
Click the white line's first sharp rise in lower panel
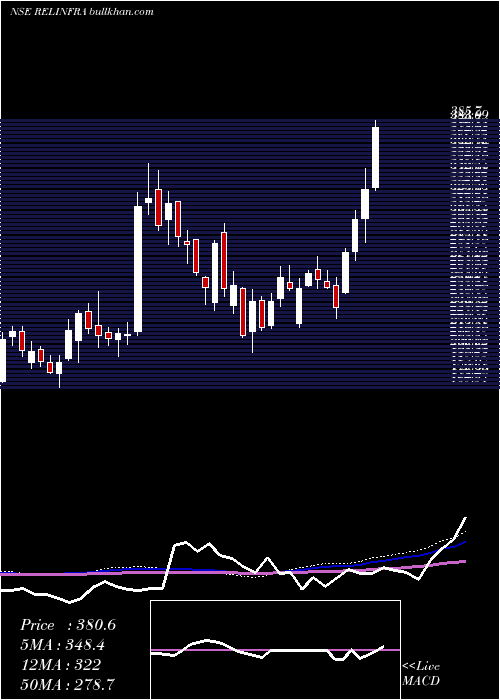coord(169,566)
